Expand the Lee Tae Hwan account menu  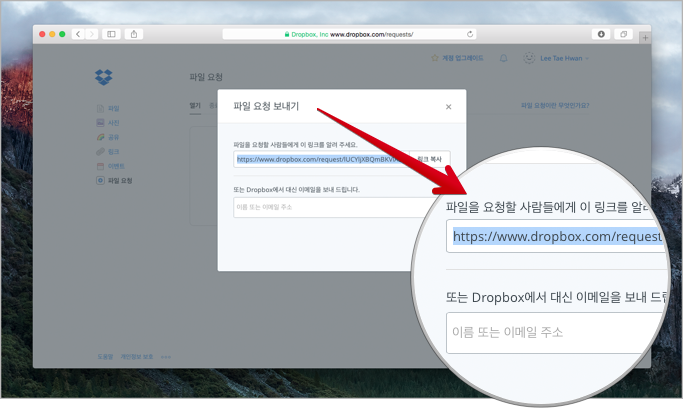tap(564, 58)
